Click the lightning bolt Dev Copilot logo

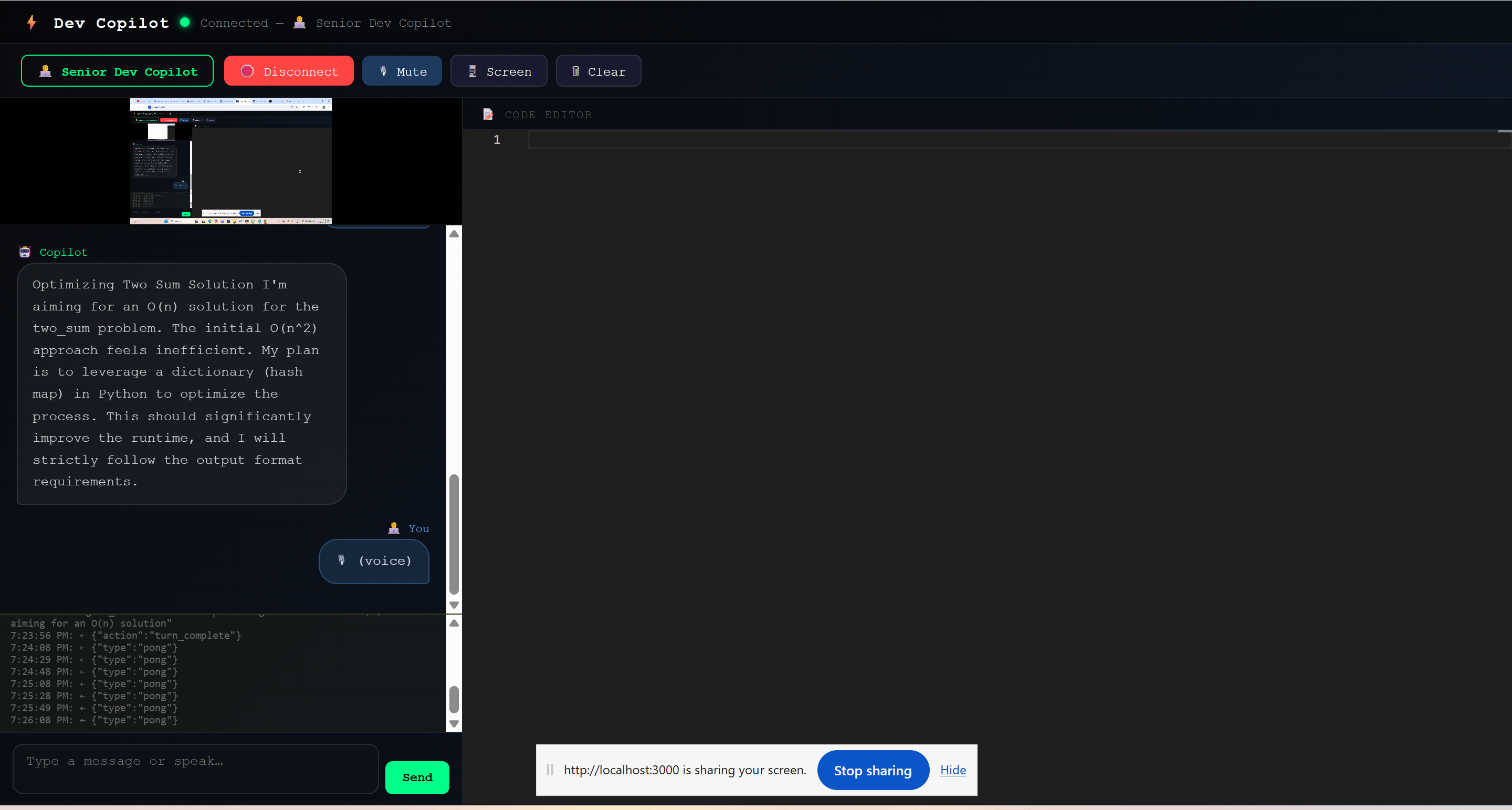pos(31,22)
